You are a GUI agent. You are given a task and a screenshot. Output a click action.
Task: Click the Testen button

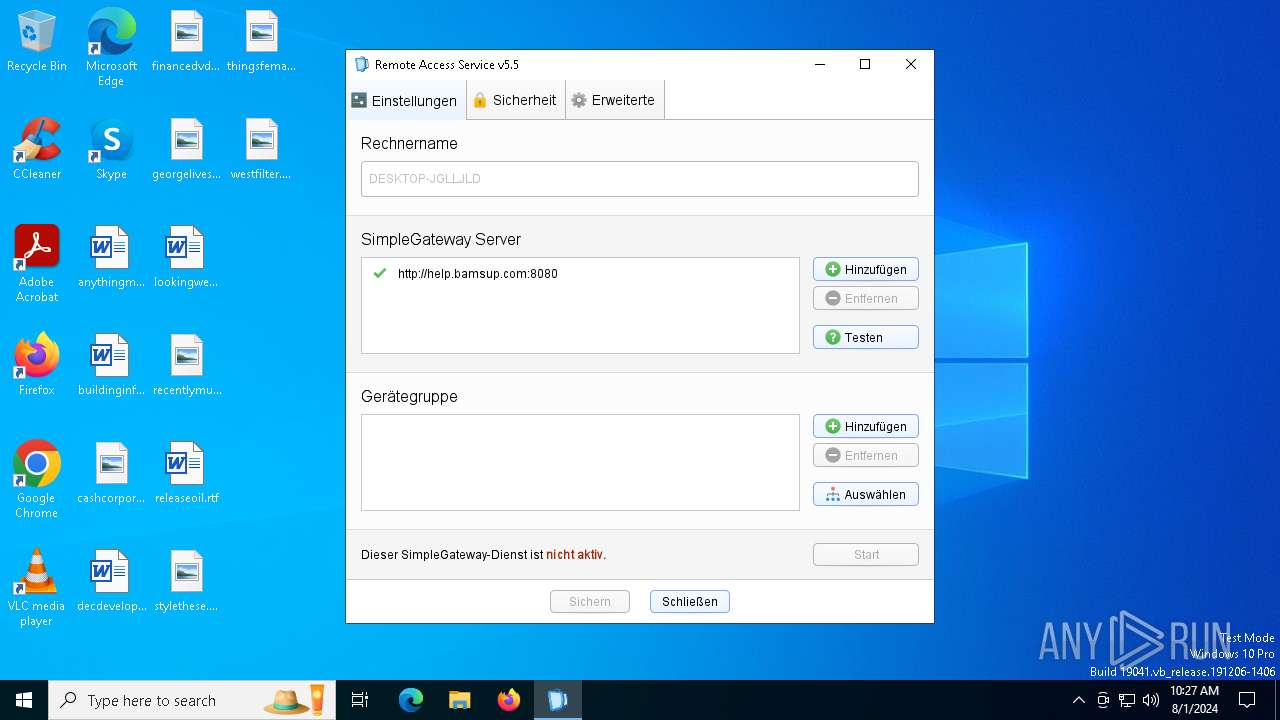point(865,337)
